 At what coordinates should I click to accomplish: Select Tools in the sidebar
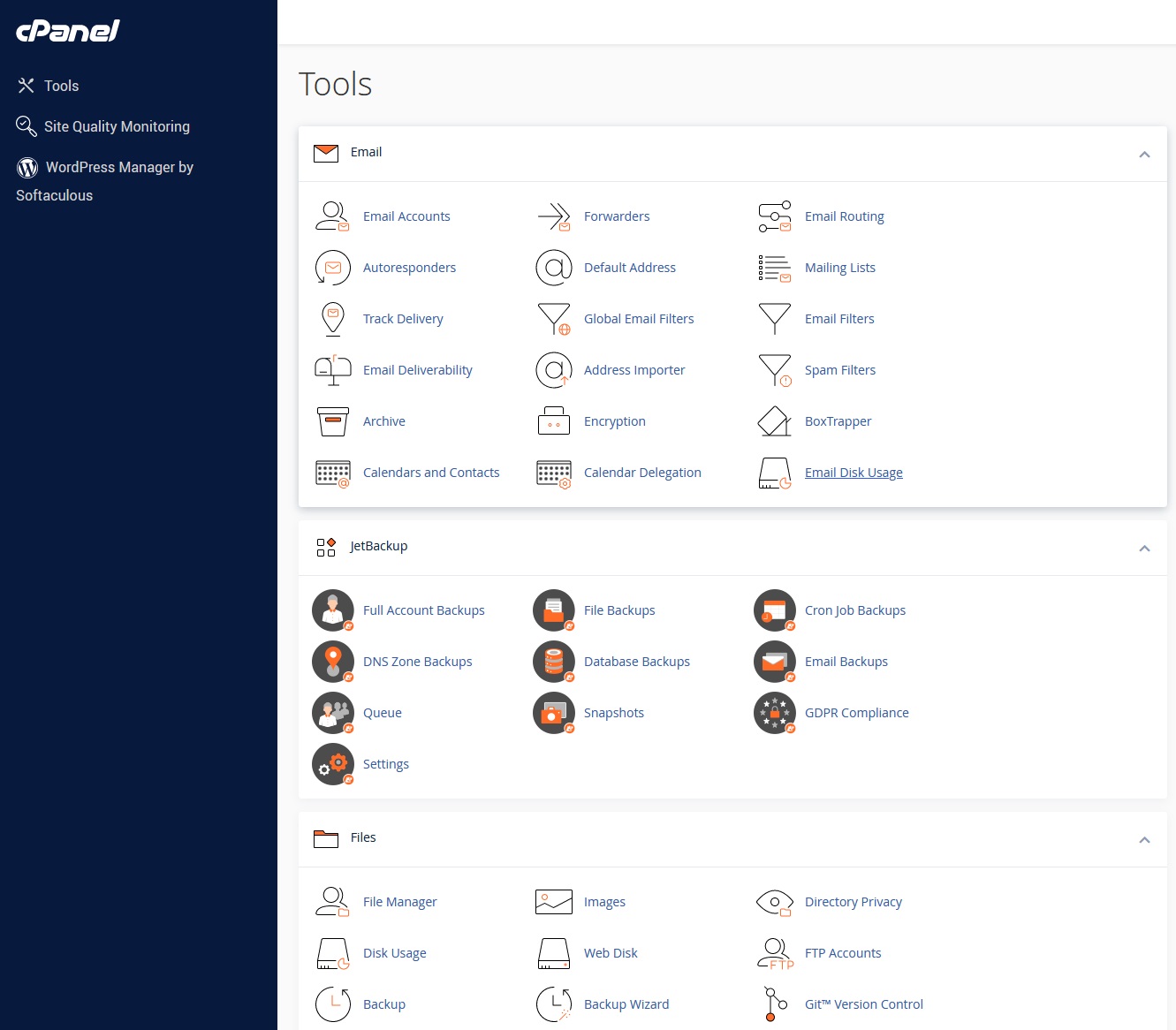click(61, 86)
